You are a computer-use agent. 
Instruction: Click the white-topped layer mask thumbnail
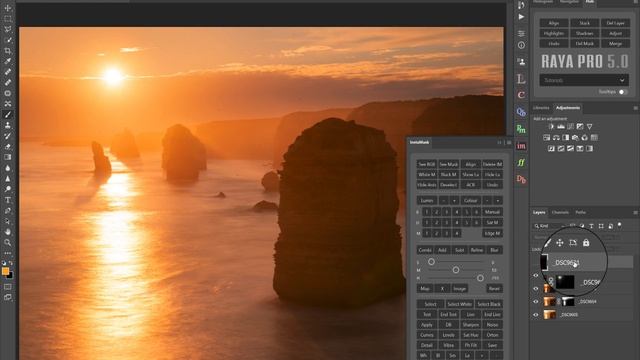pos(568,302)
